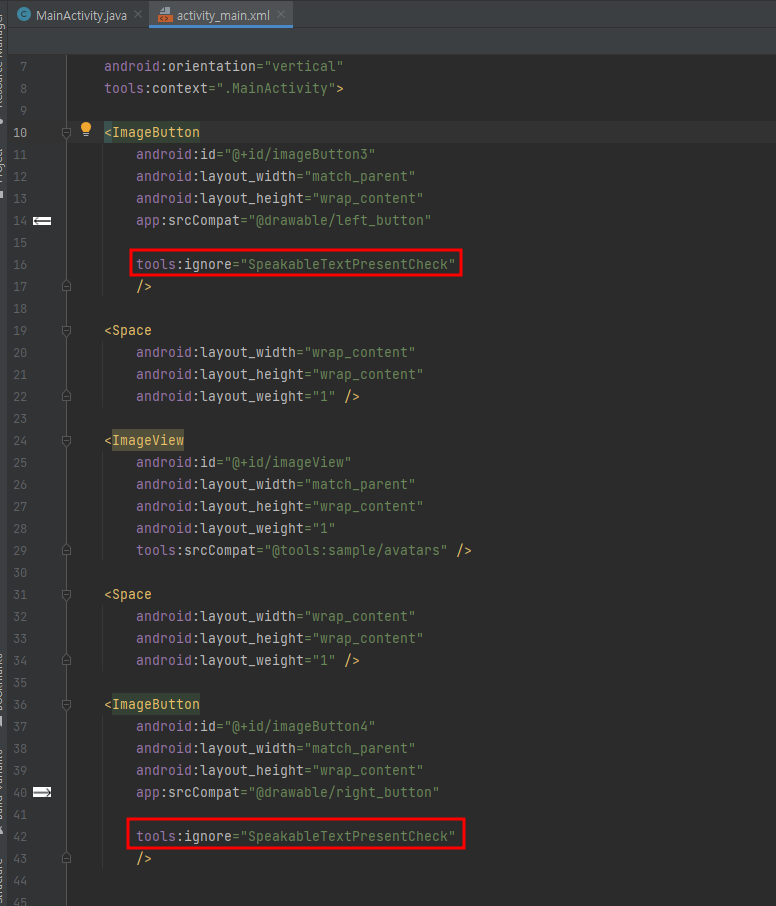Click layout_weight="1" on line 34
Image resolution: width=776 pixels, height=906 pixels.
236,660
